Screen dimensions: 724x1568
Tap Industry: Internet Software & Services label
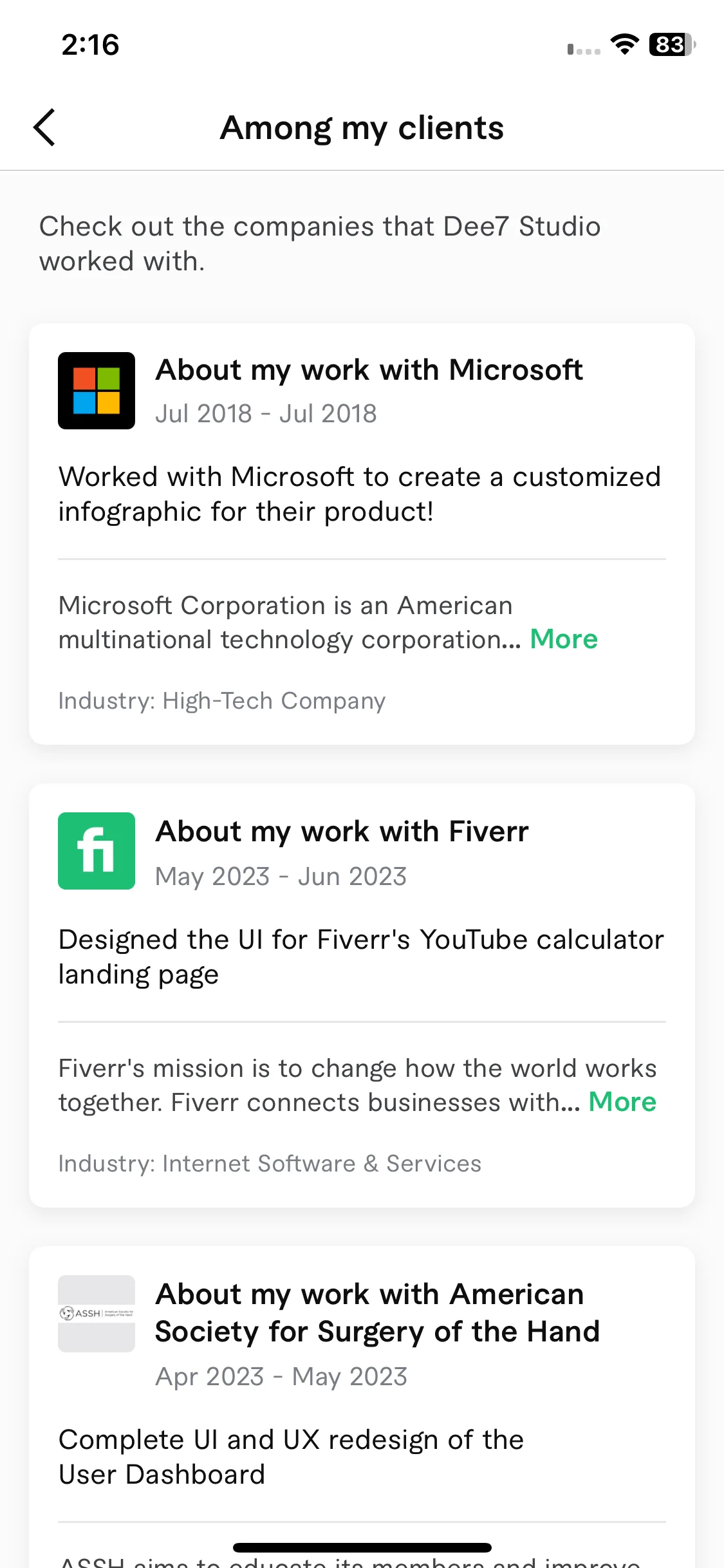pyautogui.click(x=270, y=1164)
